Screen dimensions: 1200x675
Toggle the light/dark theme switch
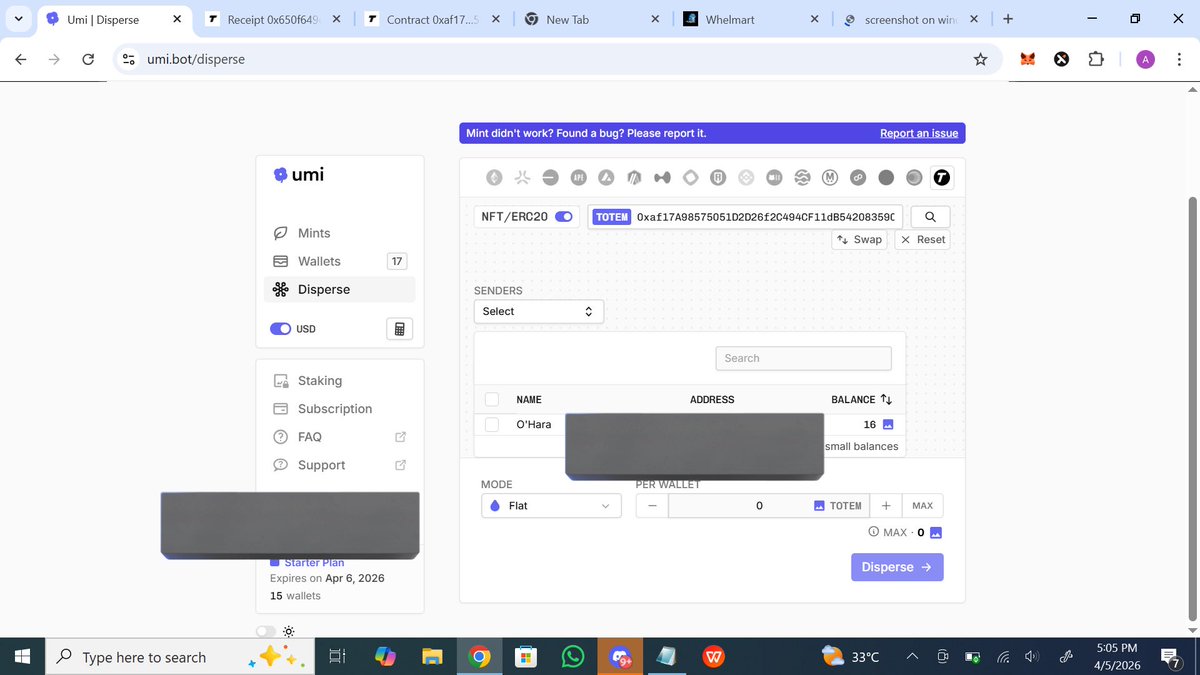click(265, 631)
